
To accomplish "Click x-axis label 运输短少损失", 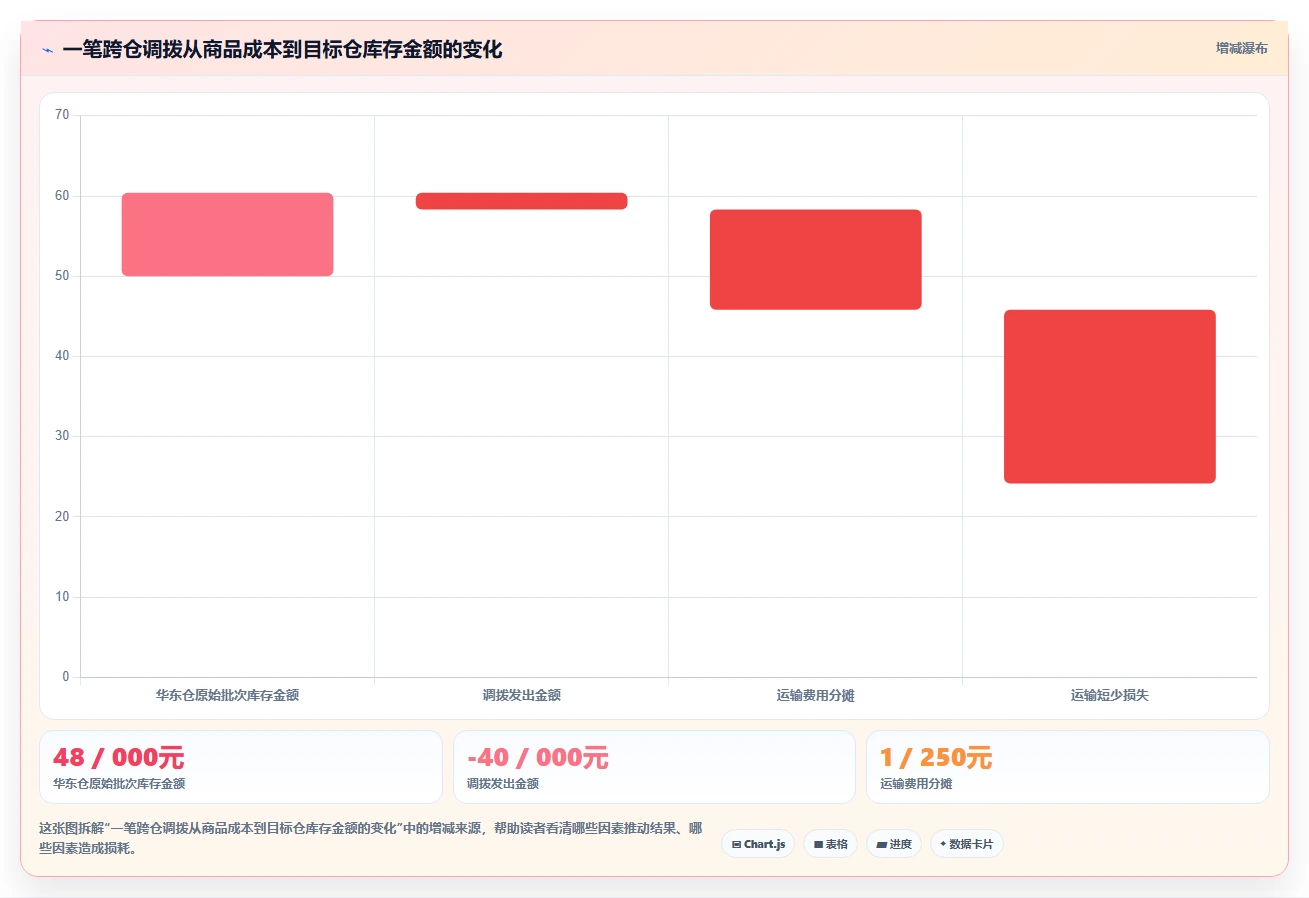I will pyautogui.click(x=1109, y=695).
